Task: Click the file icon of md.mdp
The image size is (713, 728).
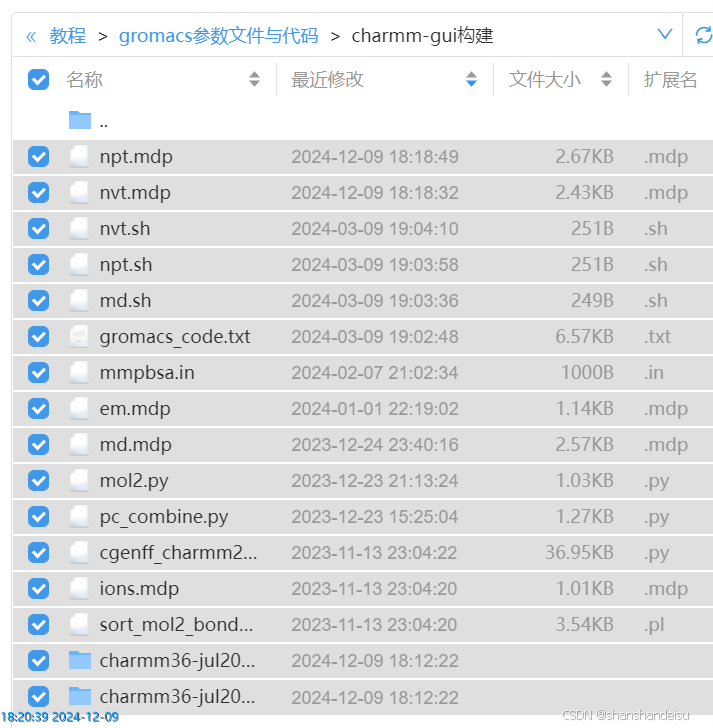Action: click(x=79, y=444)
